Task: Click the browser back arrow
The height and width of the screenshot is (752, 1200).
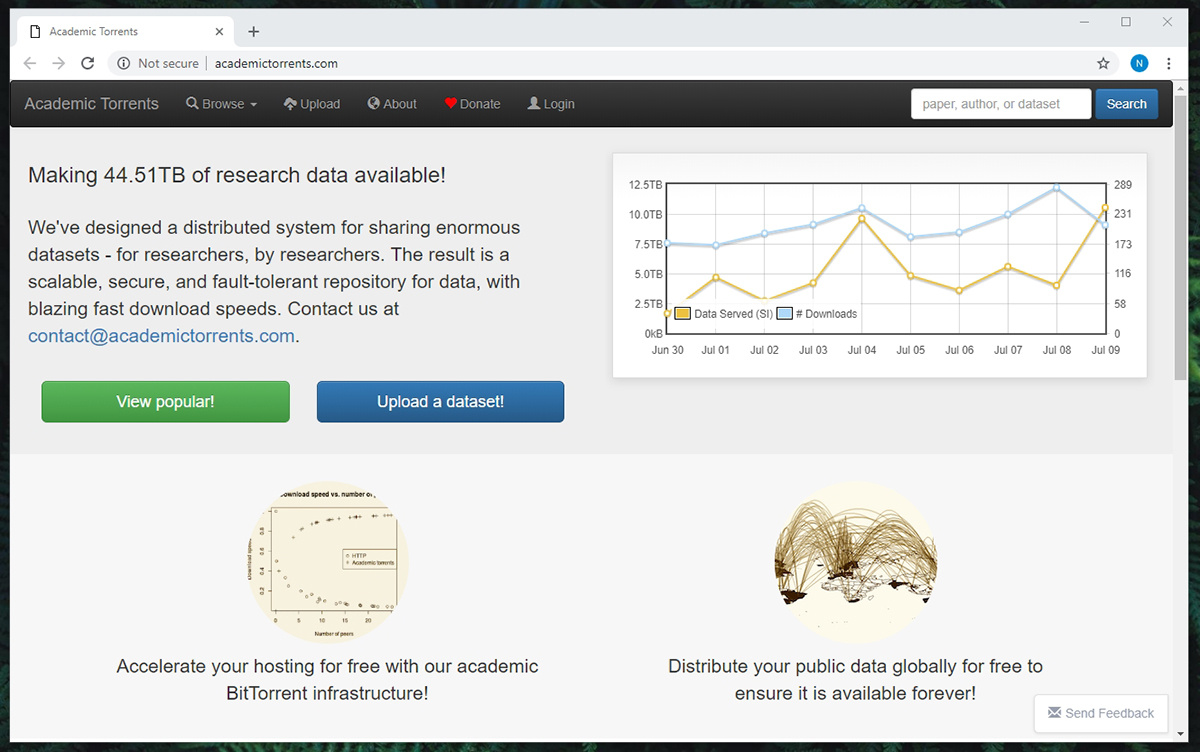Action: click(30, 63)
